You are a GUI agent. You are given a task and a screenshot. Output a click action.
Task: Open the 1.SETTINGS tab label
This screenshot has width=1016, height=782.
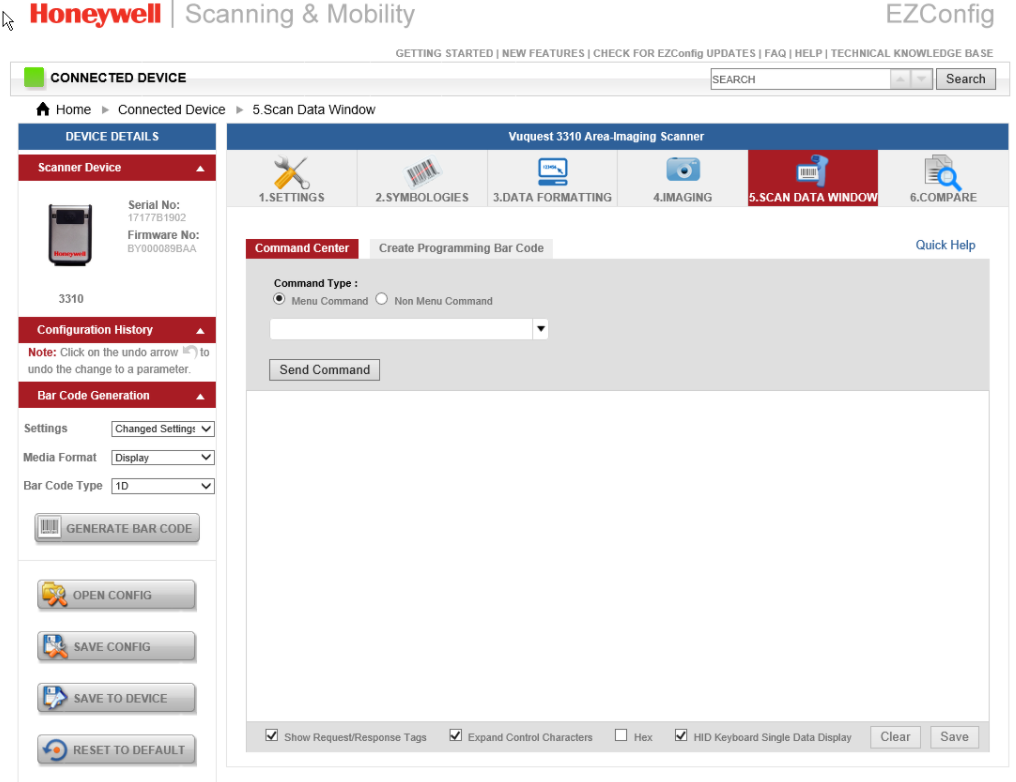point(292,197)
